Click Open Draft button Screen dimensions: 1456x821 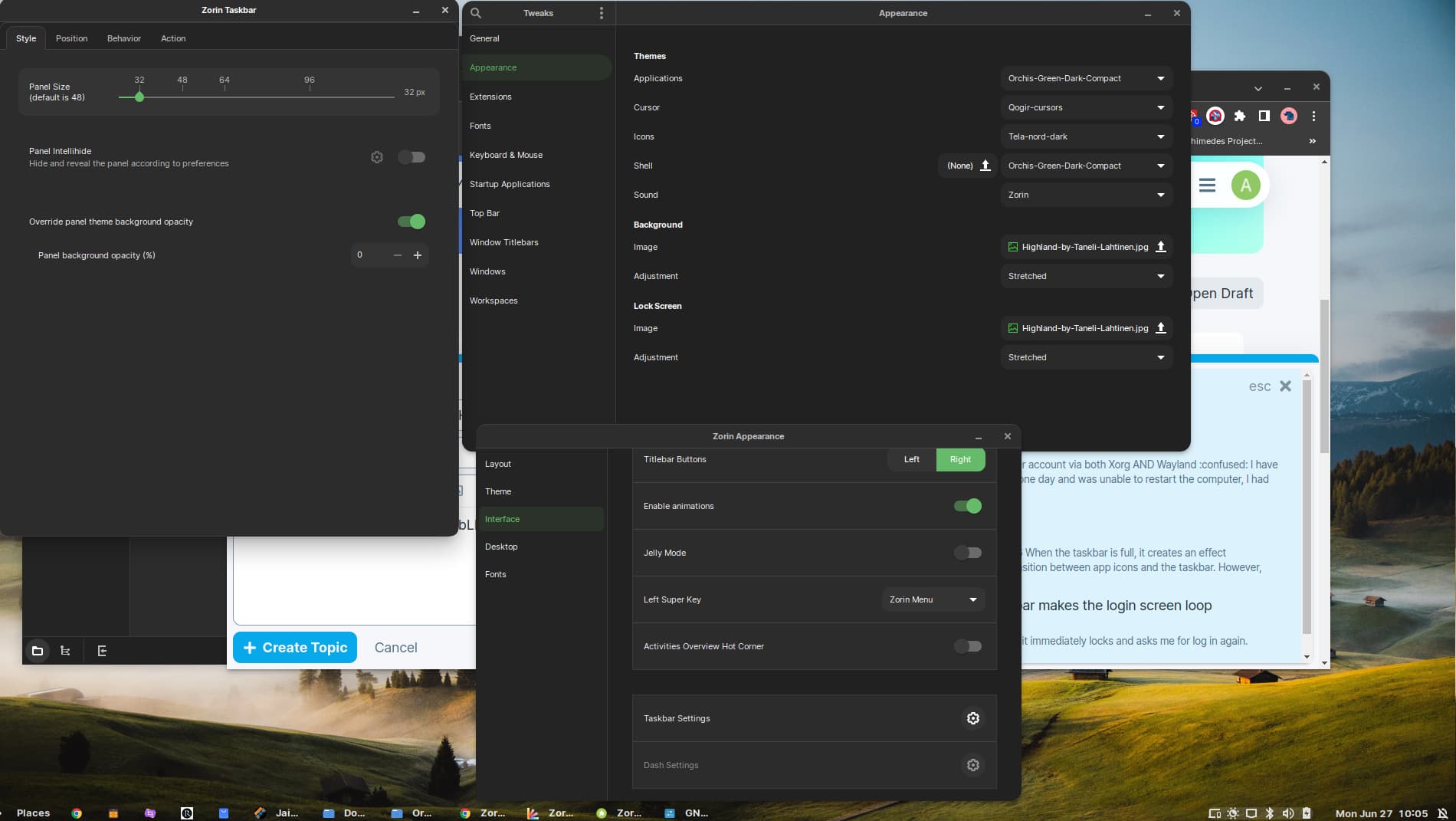[x=1225, y=294]
